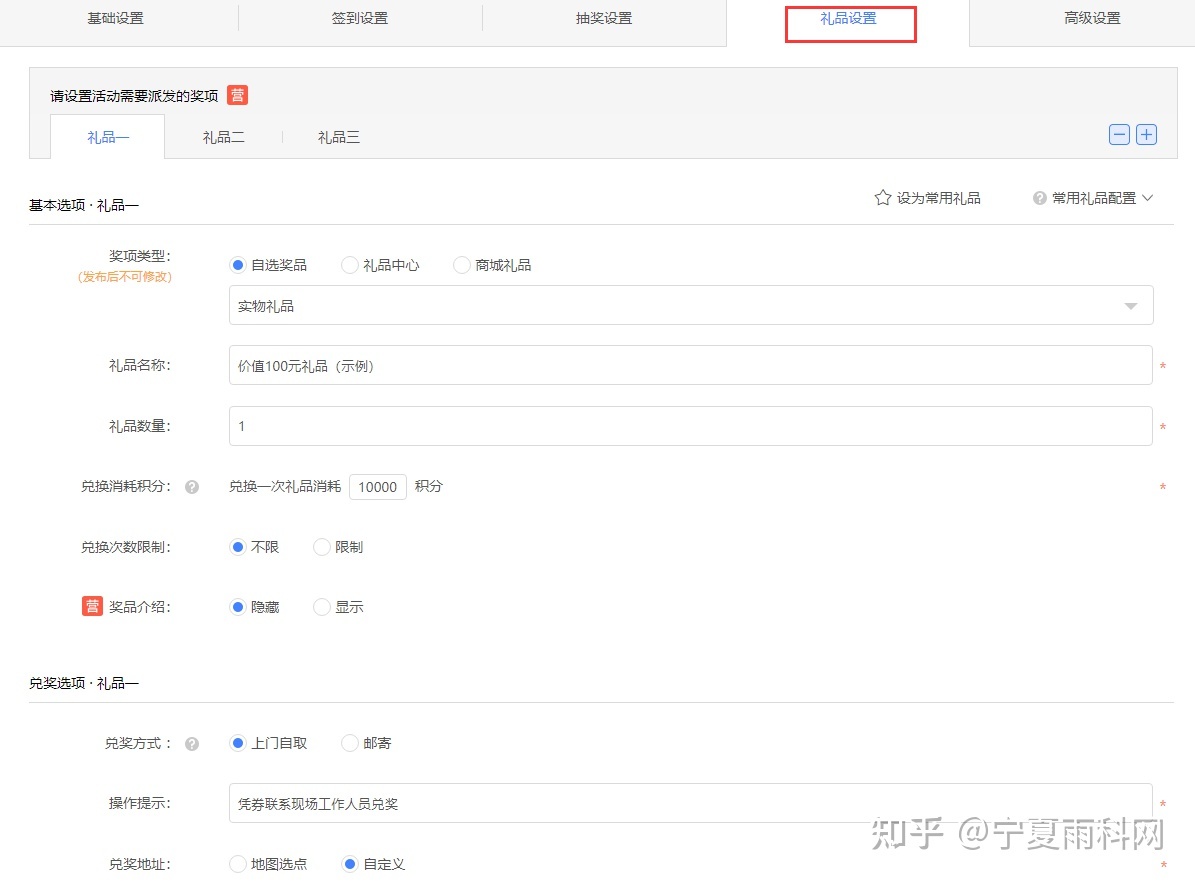The width and height of the screenshot is (1195, 882).
Task: Choose 限制 for 兑换次数限制
Action: (x=322, y=547)
